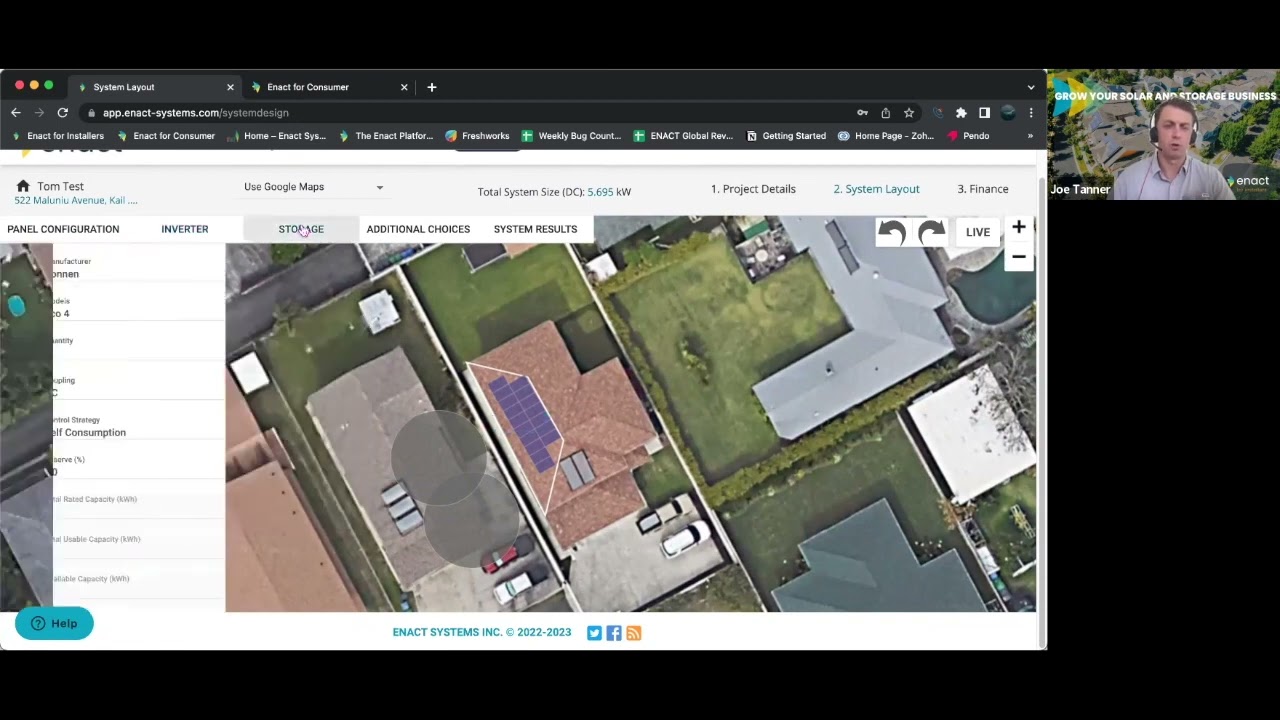Open the Enact Facebook page icon
The height and width of the screenshot is (720, 1280).
(614, 633)
